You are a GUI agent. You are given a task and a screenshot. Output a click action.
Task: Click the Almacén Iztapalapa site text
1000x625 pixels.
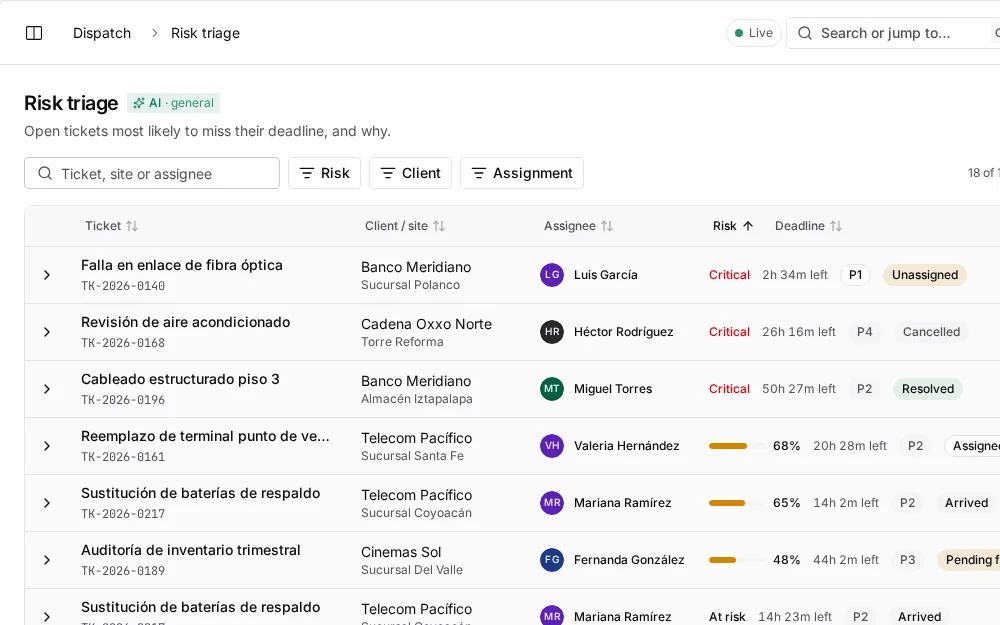416,399
